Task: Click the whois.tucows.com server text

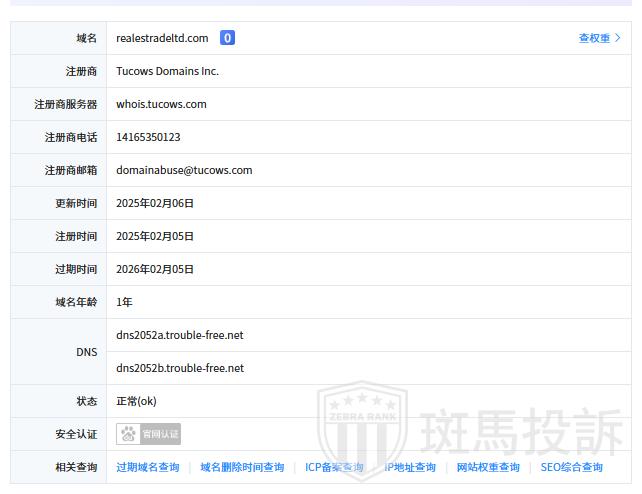Action: click(161, 104)
